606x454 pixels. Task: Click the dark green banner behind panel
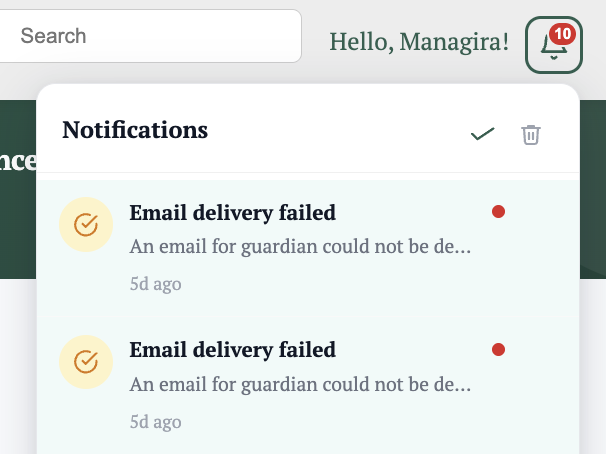pos(18,189)
